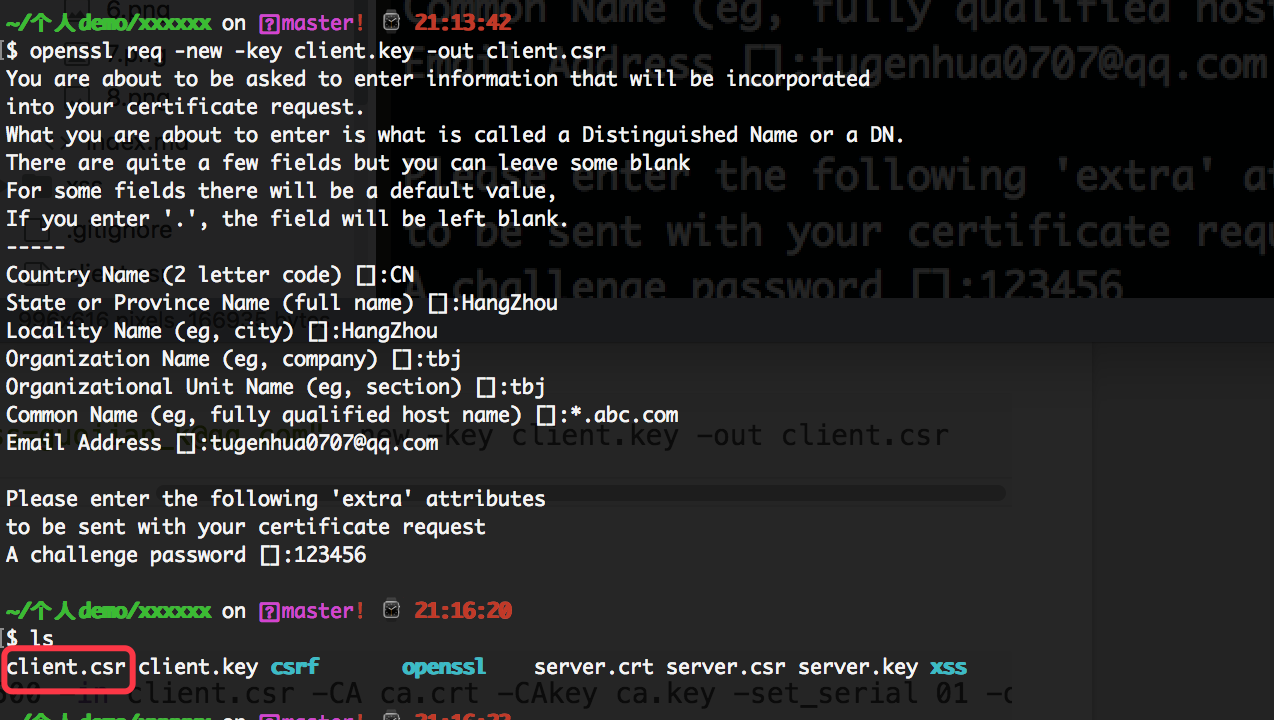Click the Country Name value CN
Image resolution: width=1274 pixels, height=720 pixels.
[402, 275]
